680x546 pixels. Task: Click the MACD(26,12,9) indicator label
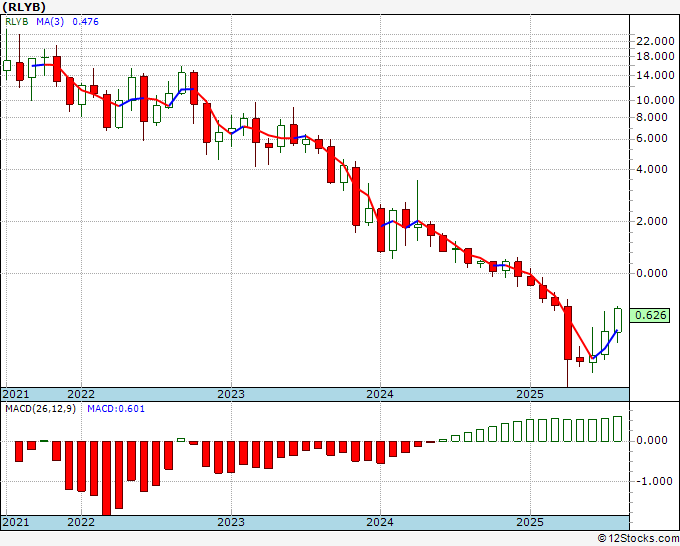tap(40, 409)
